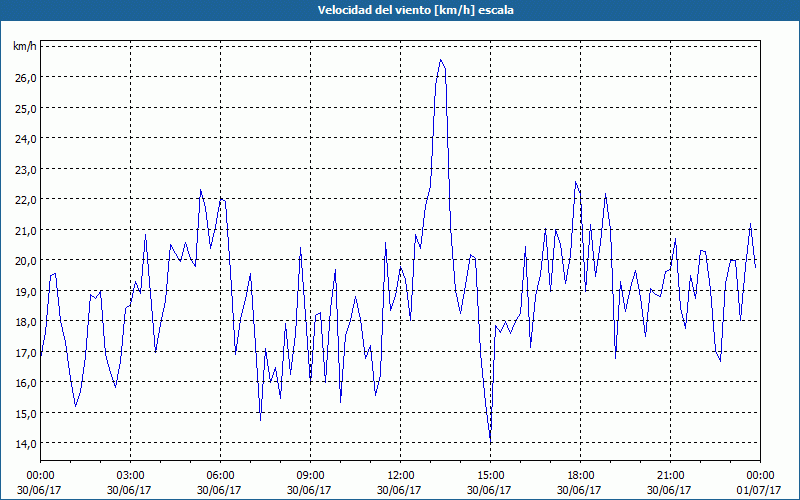
Task: Click the '14,0' y-axis label
Action: (x=25, y=444)
